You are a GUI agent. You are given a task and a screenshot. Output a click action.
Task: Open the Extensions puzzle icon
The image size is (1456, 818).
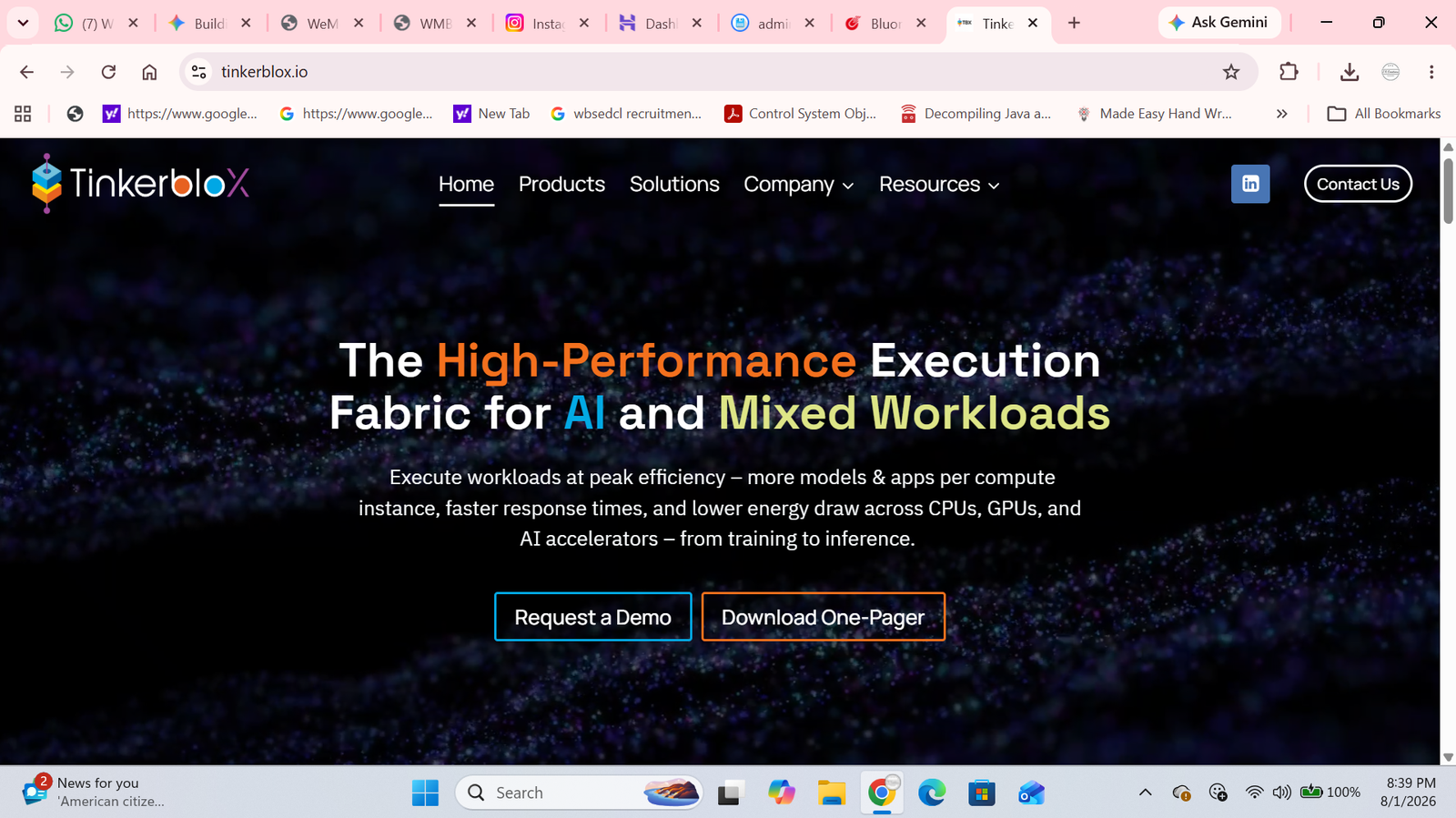click(x=1289, y=72)
